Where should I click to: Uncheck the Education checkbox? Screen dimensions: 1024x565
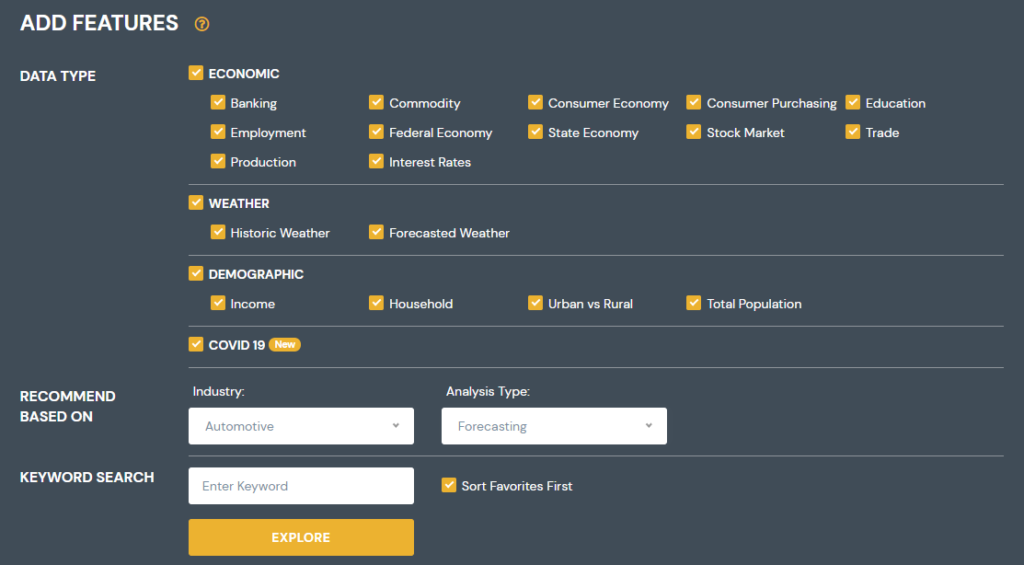click(x=853, y=103)
